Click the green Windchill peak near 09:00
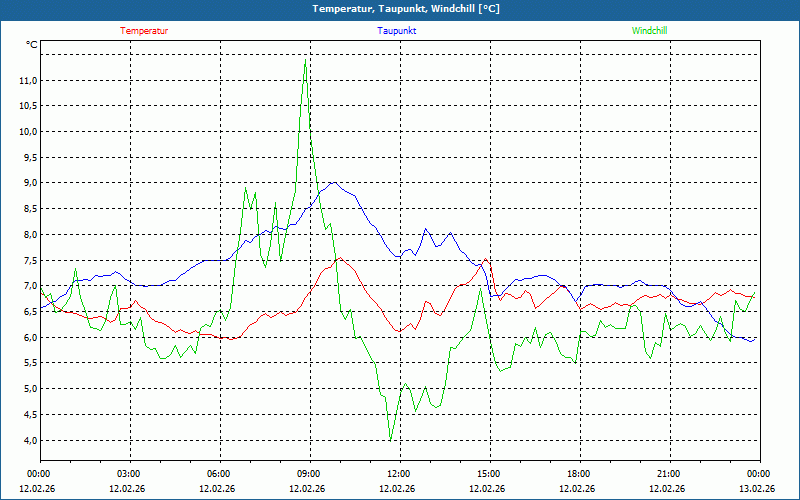 click(306, 60)
